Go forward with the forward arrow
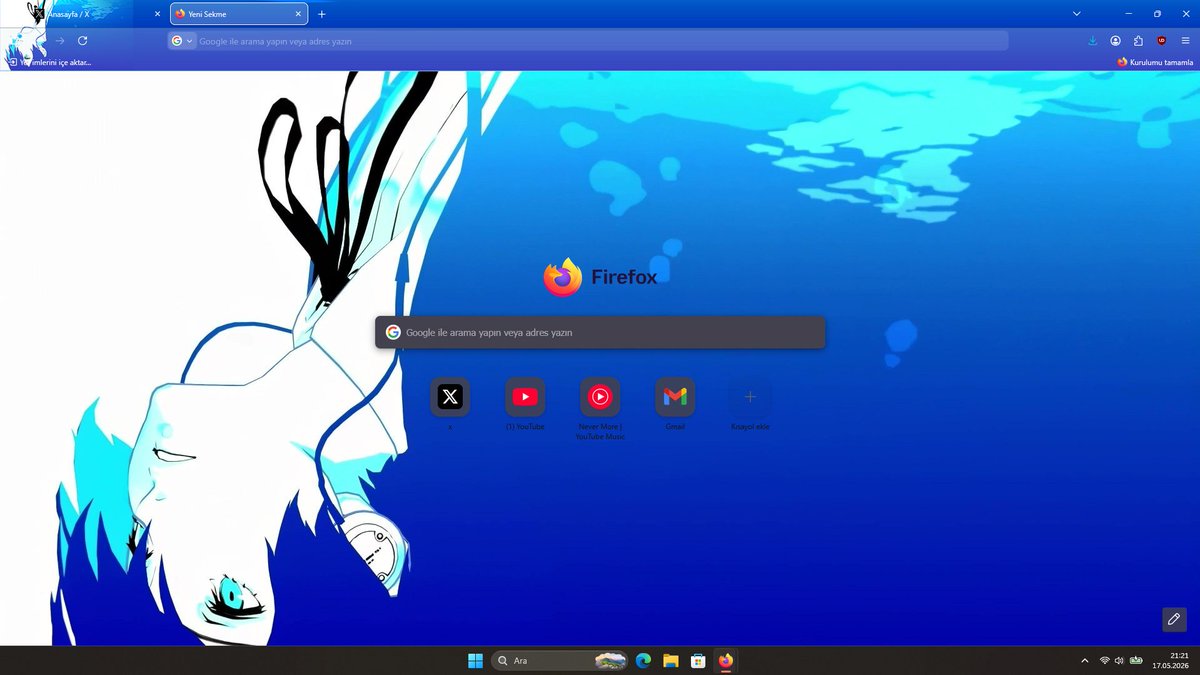 click(59, 41)
